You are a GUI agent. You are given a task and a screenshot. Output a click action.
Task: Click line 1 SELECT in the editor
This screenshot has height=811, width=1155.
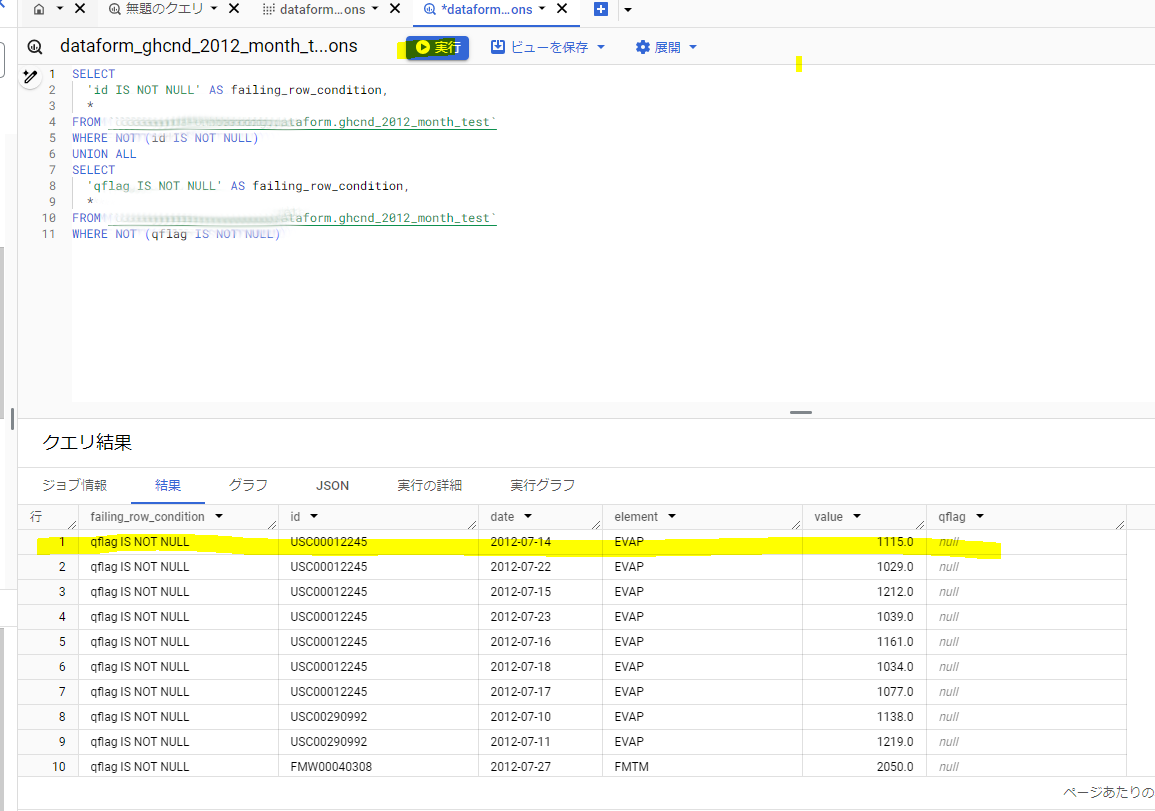click(x=94, y=74)
